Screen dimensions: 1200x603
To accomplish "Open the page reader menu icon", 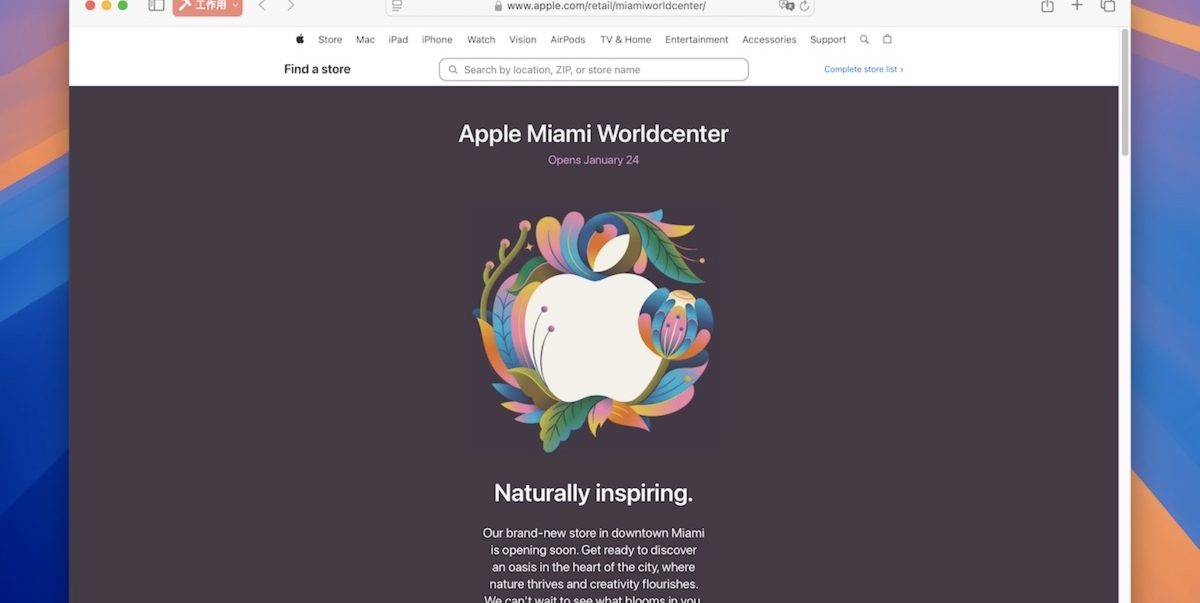I will (x=397, y=6).
